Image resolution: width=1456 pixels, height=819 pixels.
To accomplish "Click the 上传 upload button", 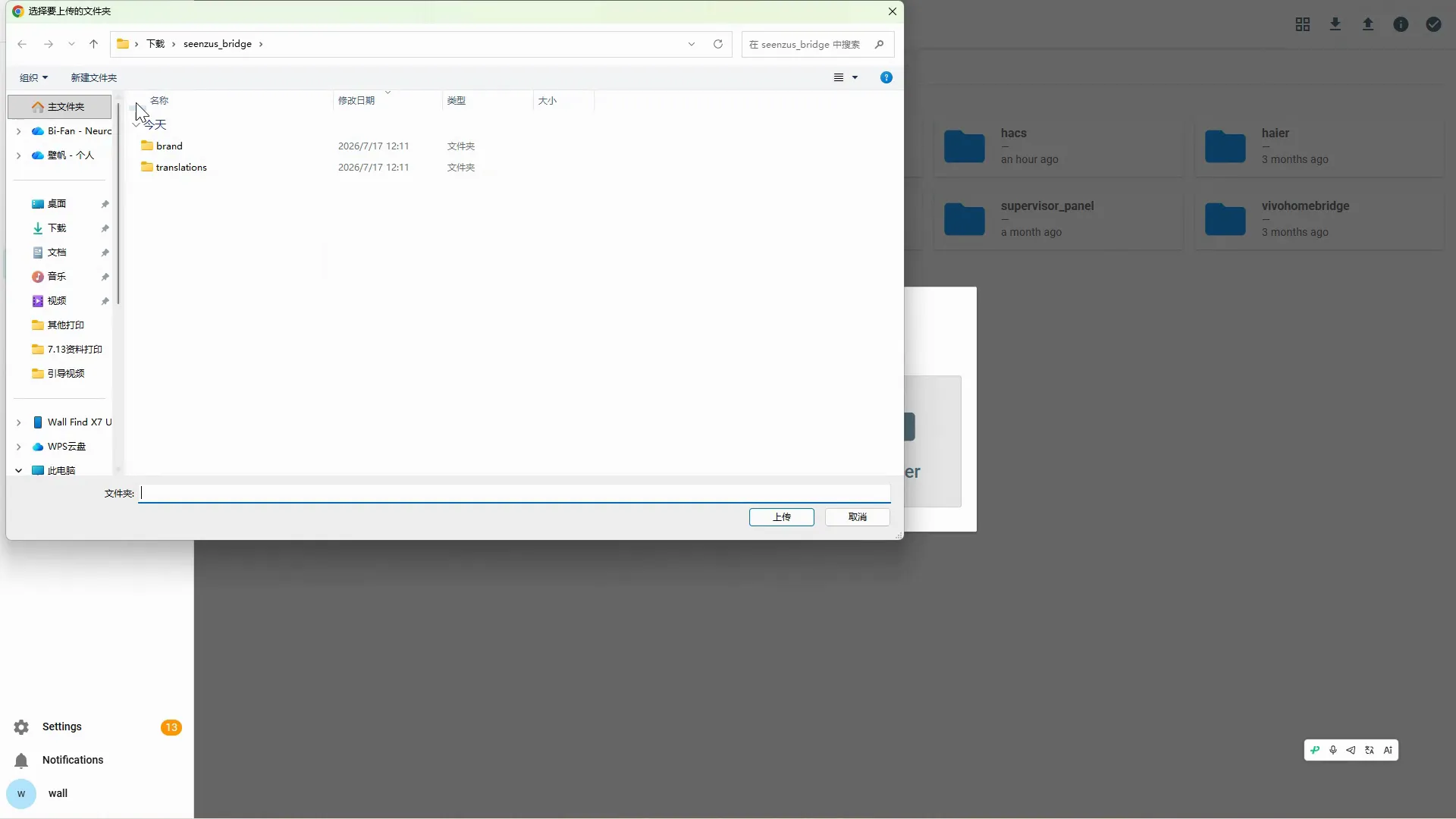I will (782, 517).
